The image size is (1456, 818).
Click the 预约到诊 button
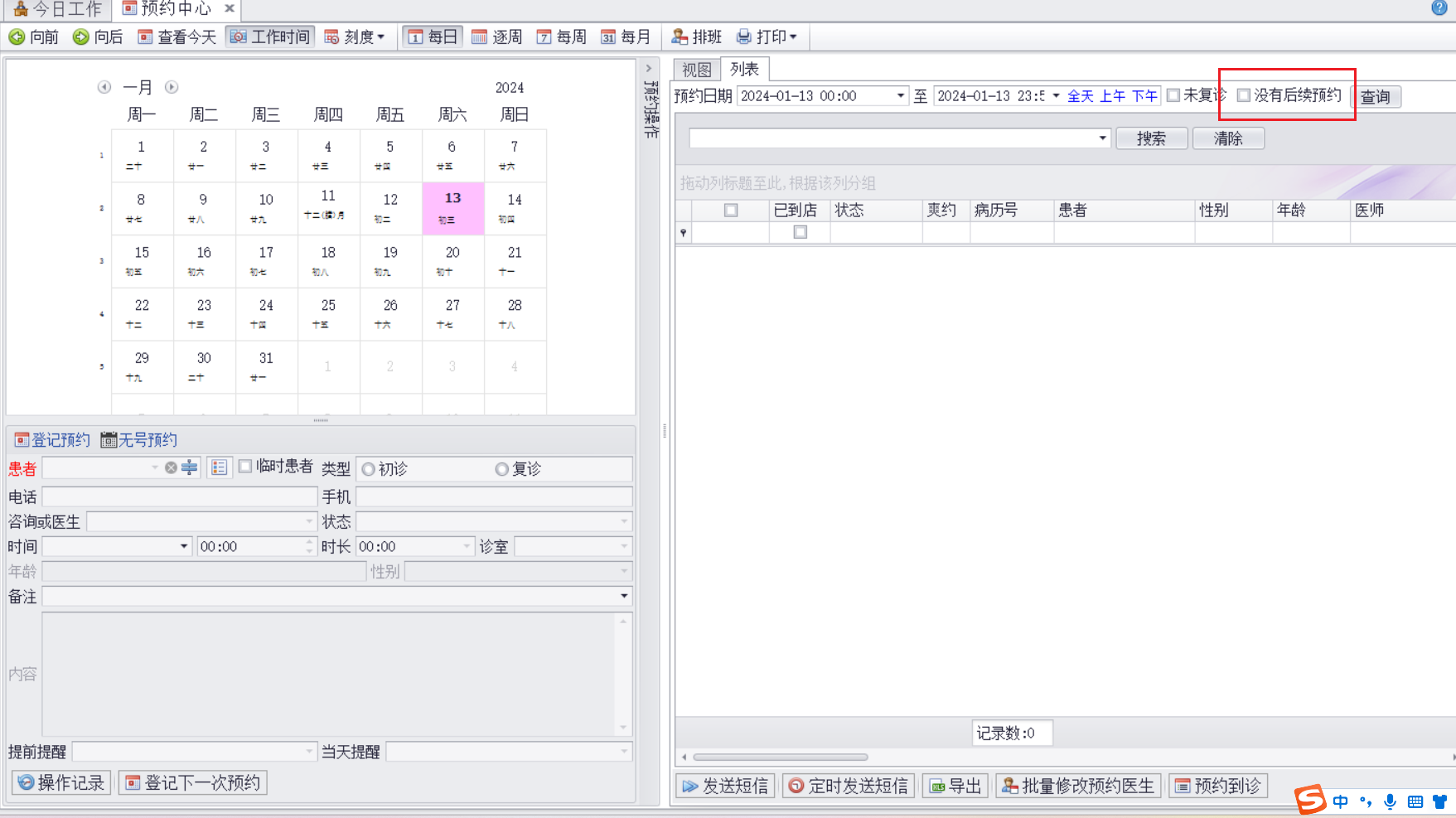coord(1218,786)
